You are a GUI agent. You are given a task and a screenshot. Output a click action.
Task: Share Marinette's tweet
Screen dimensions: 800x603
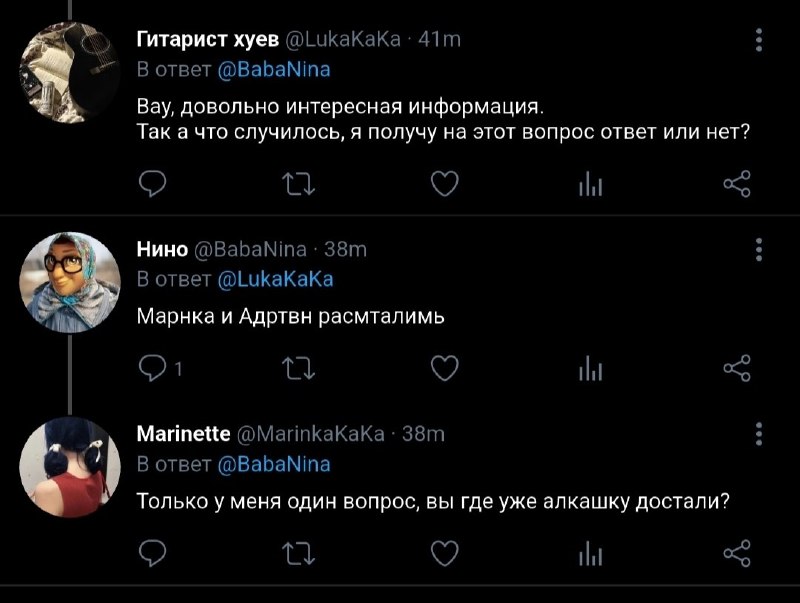(737, 553)
